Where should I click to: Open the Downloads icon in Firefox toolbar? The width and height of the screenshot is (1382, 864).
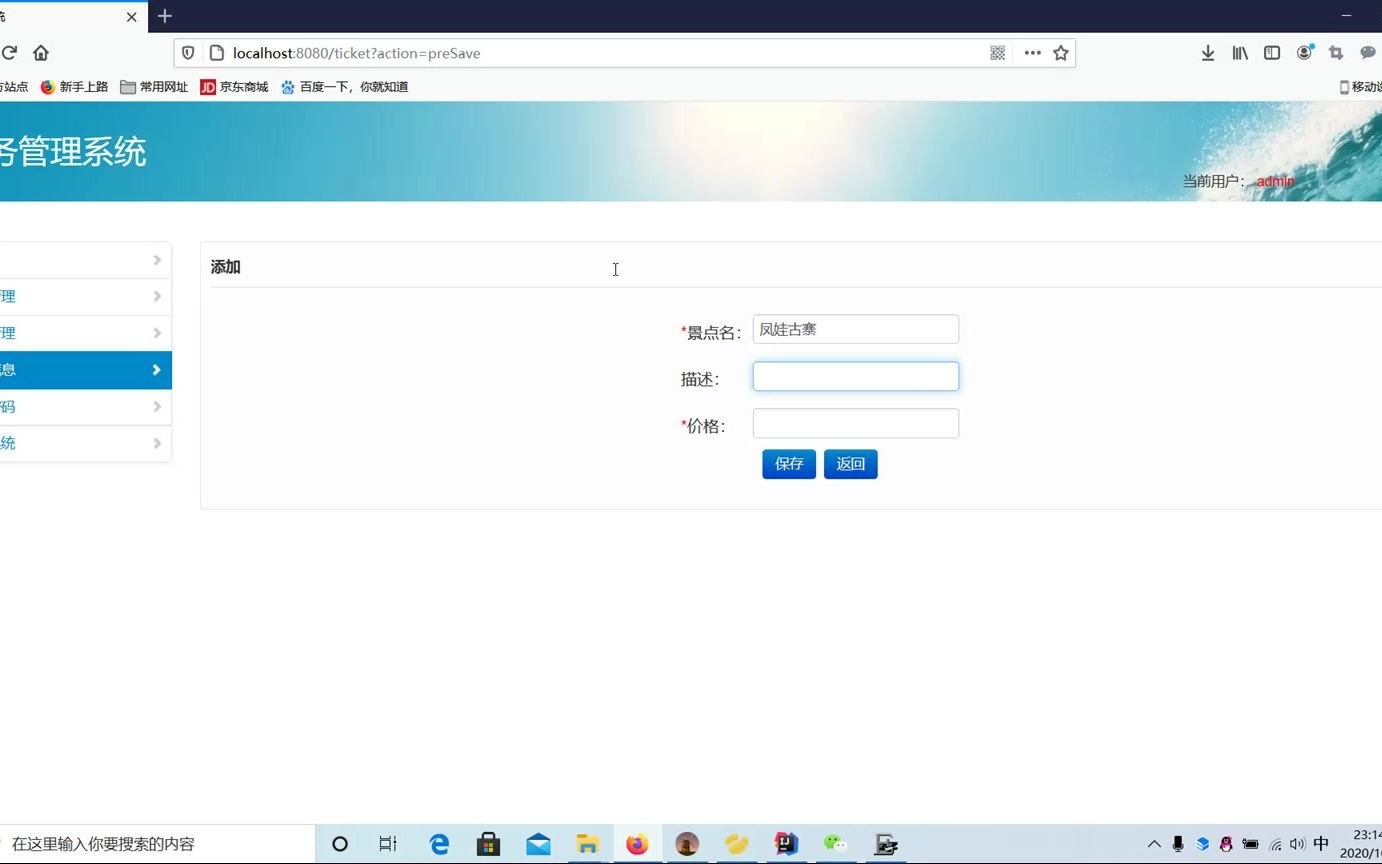pos(1207,53)
